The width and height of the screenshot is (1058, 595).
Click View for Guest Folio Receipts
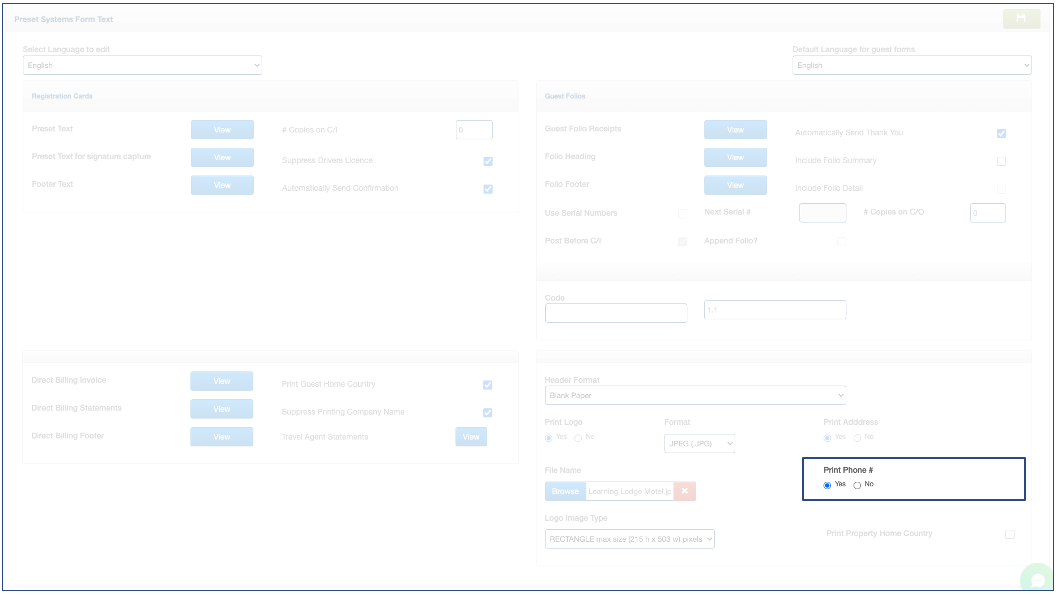coord(735,130)
